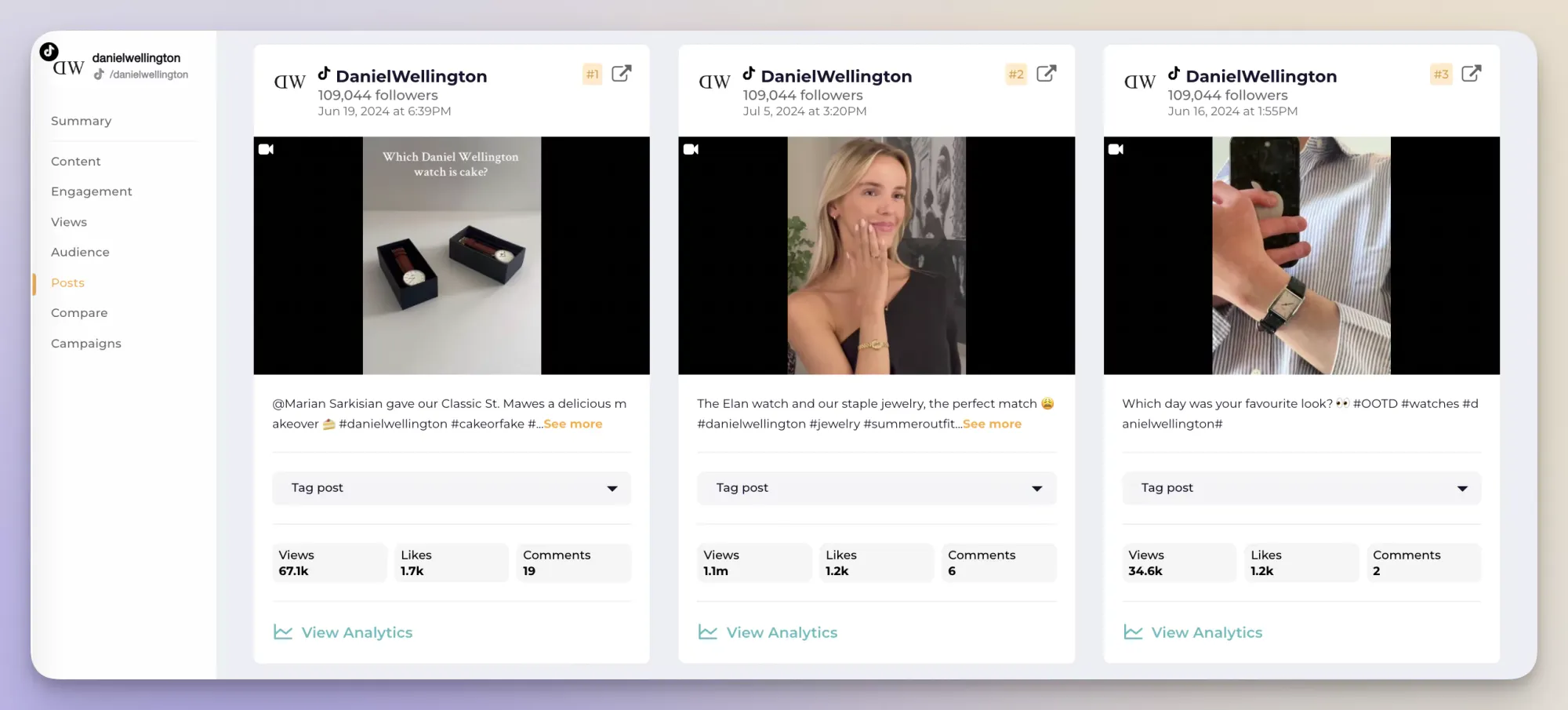Viewport: 1568px width, 710px height.
Task: Click the #2 rank badge
Action: point(1016,75)
